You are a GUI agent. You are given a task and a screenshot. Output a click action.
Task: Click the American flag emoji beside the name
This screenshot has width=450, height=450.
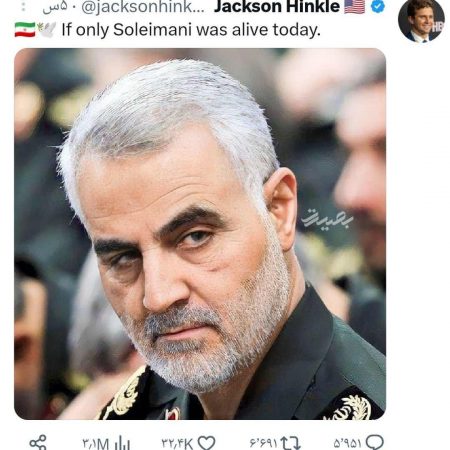point(355,6)
